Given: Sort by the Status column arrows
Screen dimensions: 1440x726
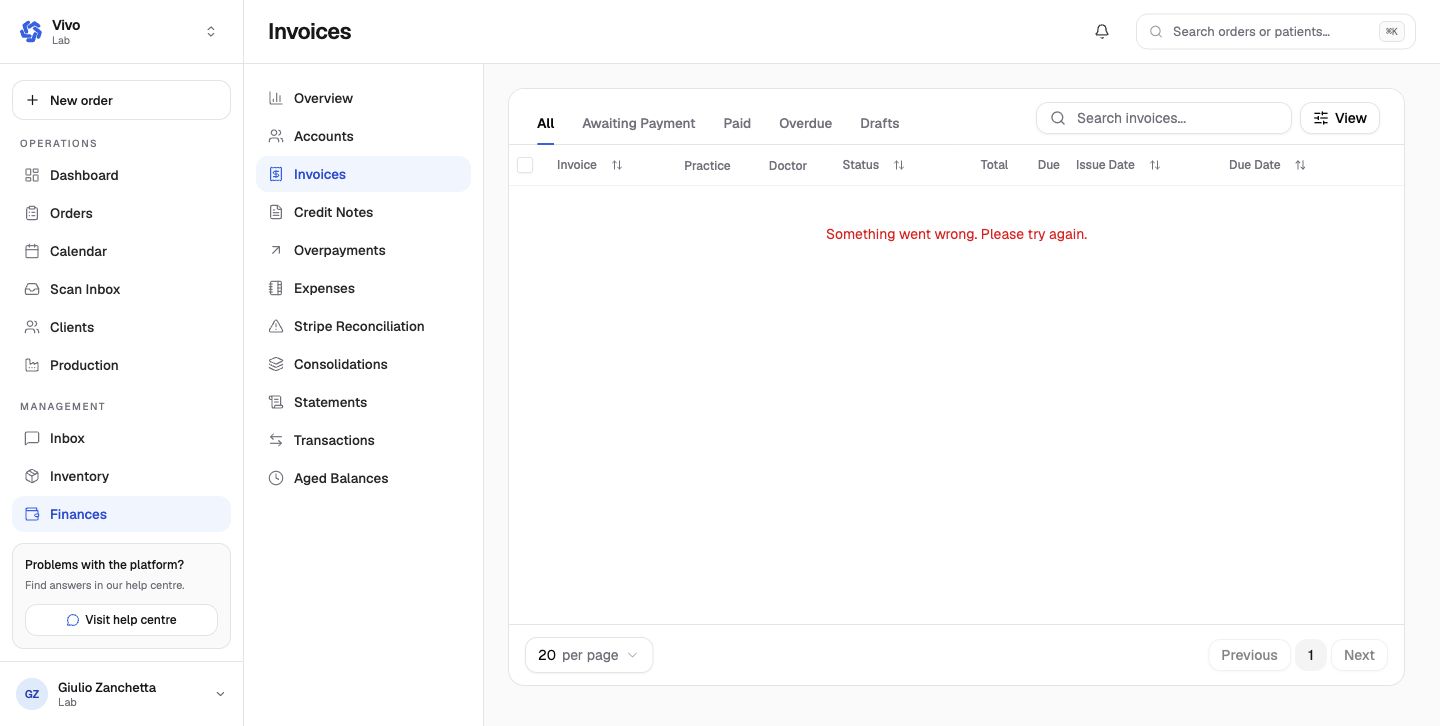Looking at the screenshot, I should point(899,165).
